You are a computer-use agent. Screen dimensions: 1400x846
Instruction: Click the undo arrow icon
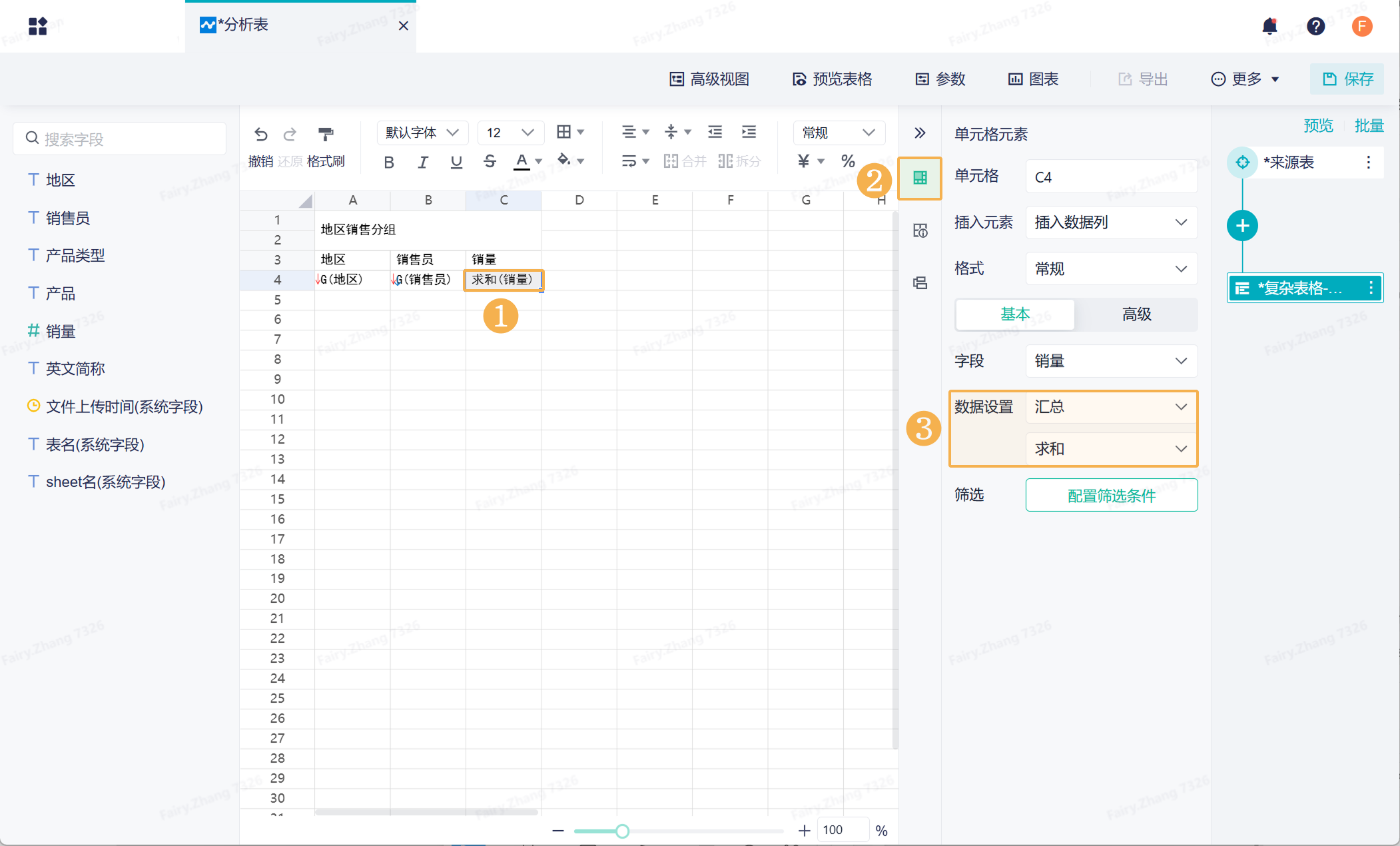(x=260, y=134)
